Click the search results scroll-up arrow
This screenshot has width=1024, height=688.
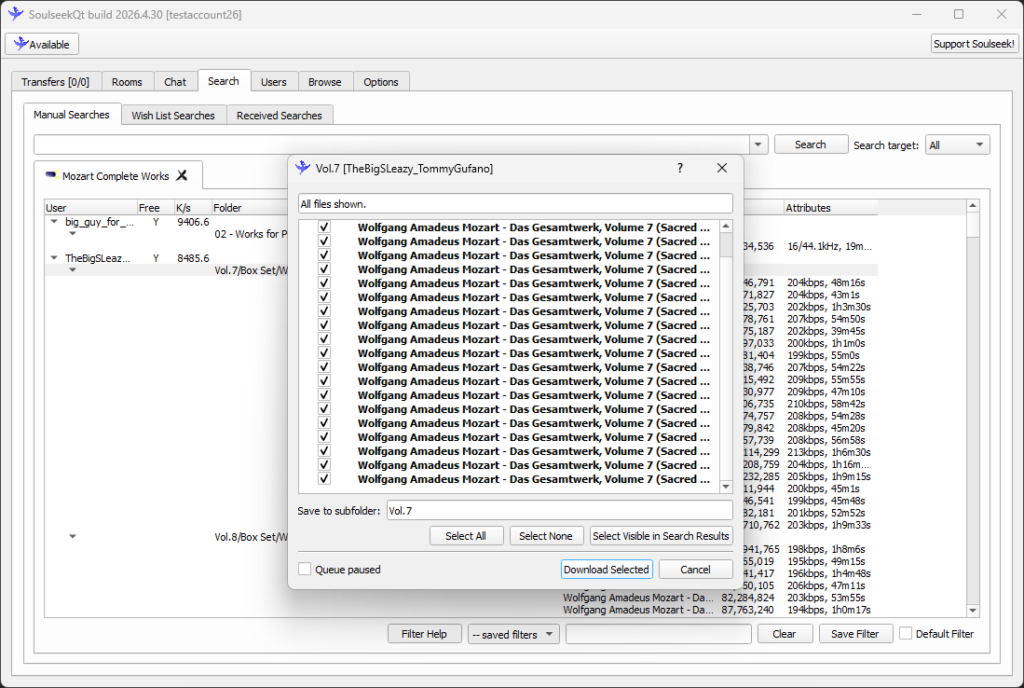tap(973, 206)
